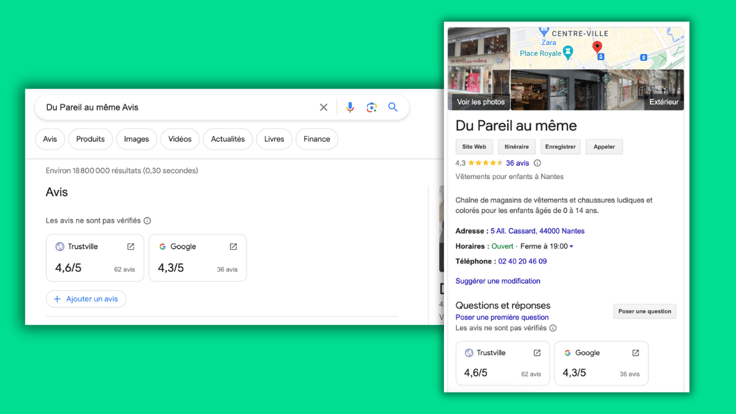Select the Livres filter chip
The width and height of the screenshot is (736, 414).
click(274, 139)
